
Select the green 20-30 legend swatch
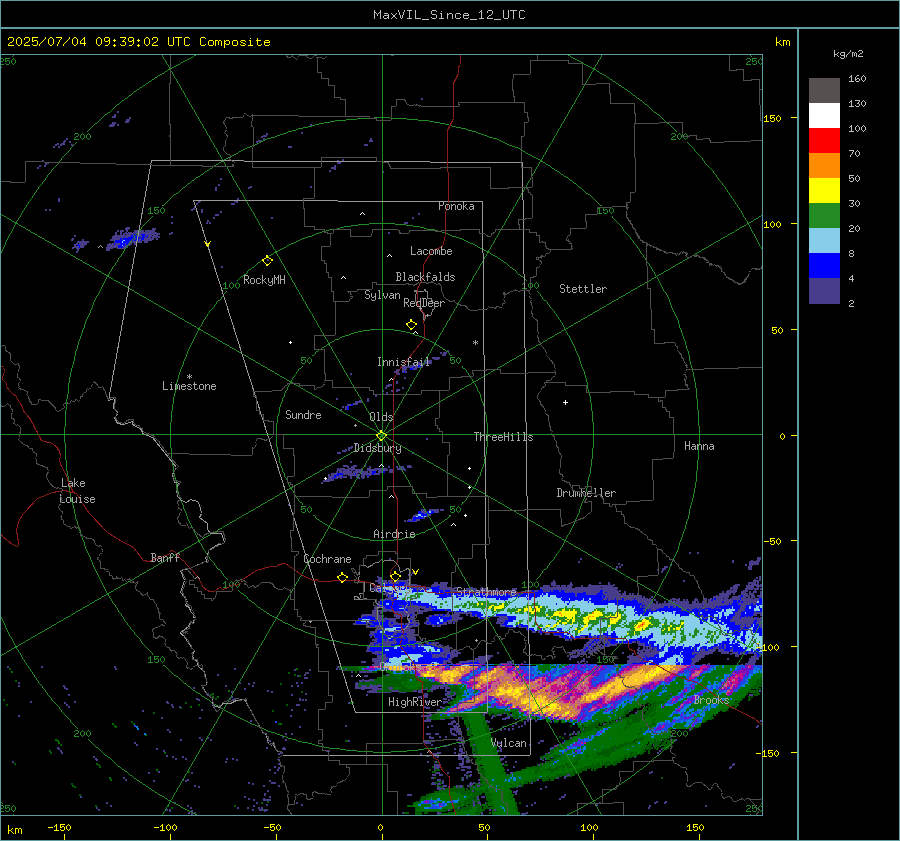(x=824, y=215)
